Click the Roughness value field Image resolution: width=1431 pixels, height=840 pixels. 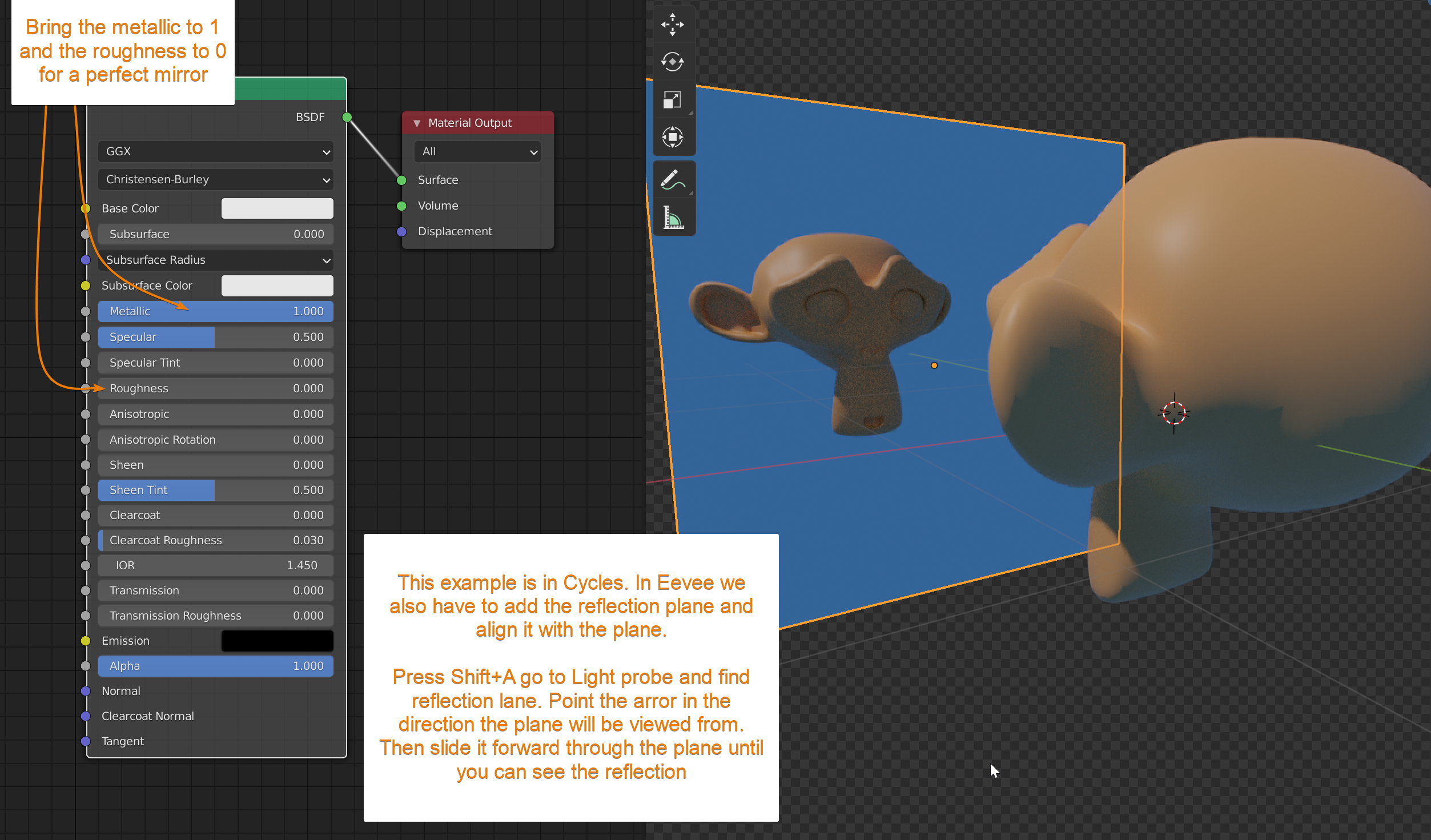click(216, 388)
